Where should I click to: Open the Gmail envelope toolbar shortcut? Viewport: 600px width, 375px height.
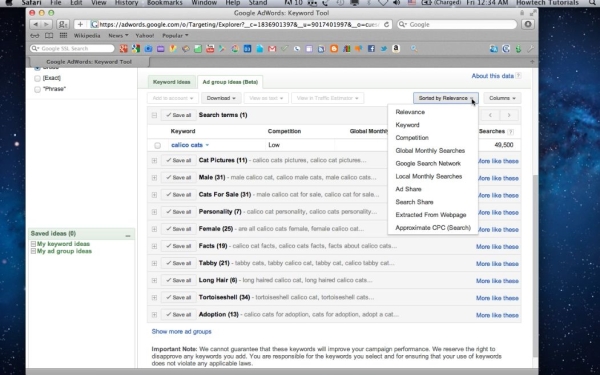[x=272, y=49]
